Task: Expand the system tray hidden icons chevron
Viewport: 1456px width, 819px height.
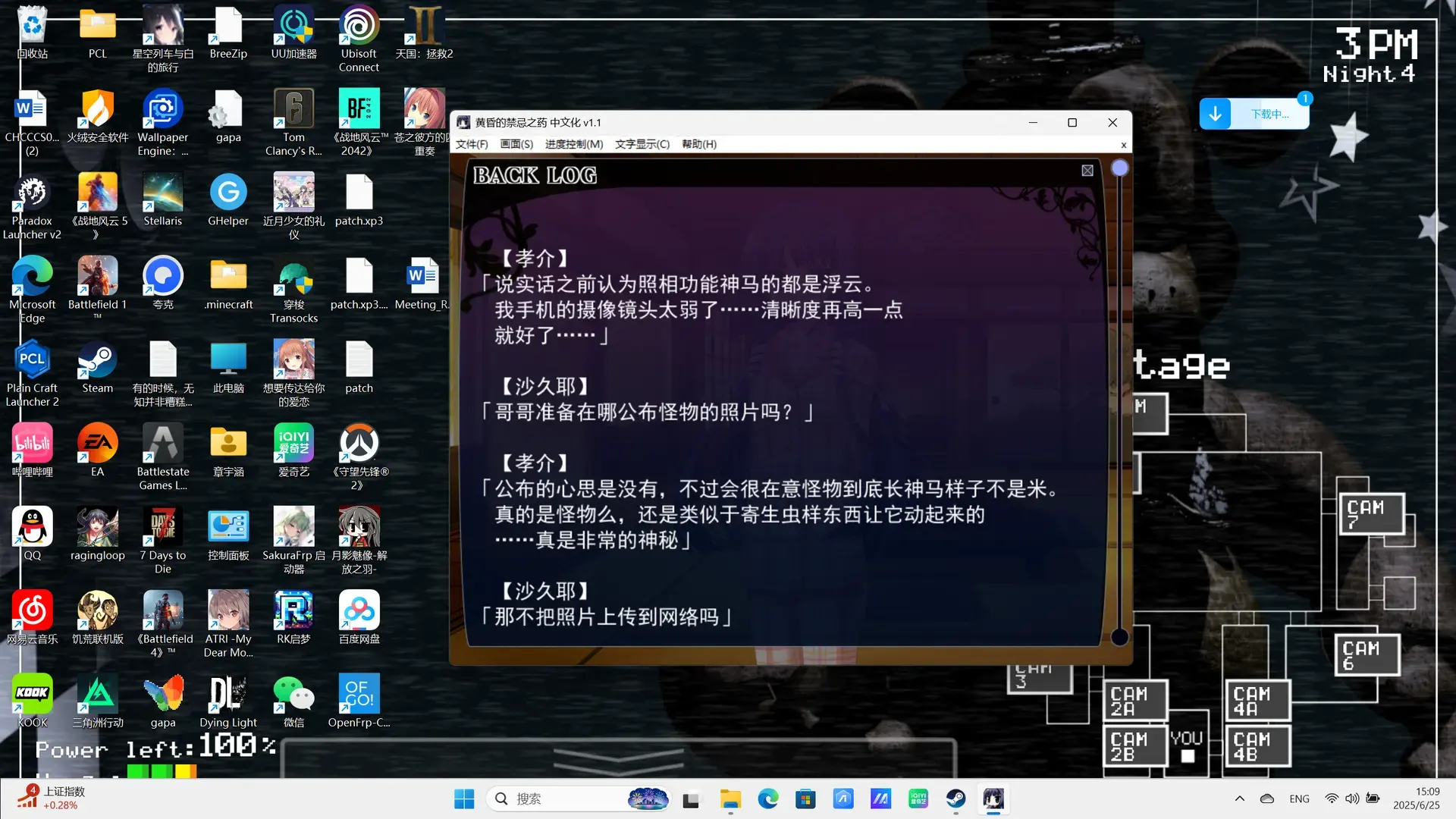Action: click(1239, 799)
